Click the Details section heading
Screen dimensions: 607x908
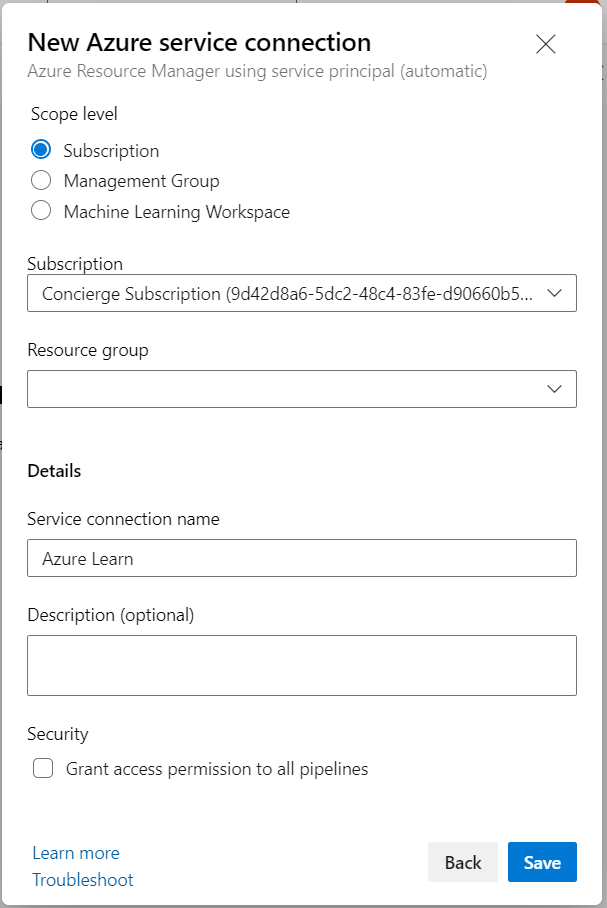pos(54,470)
